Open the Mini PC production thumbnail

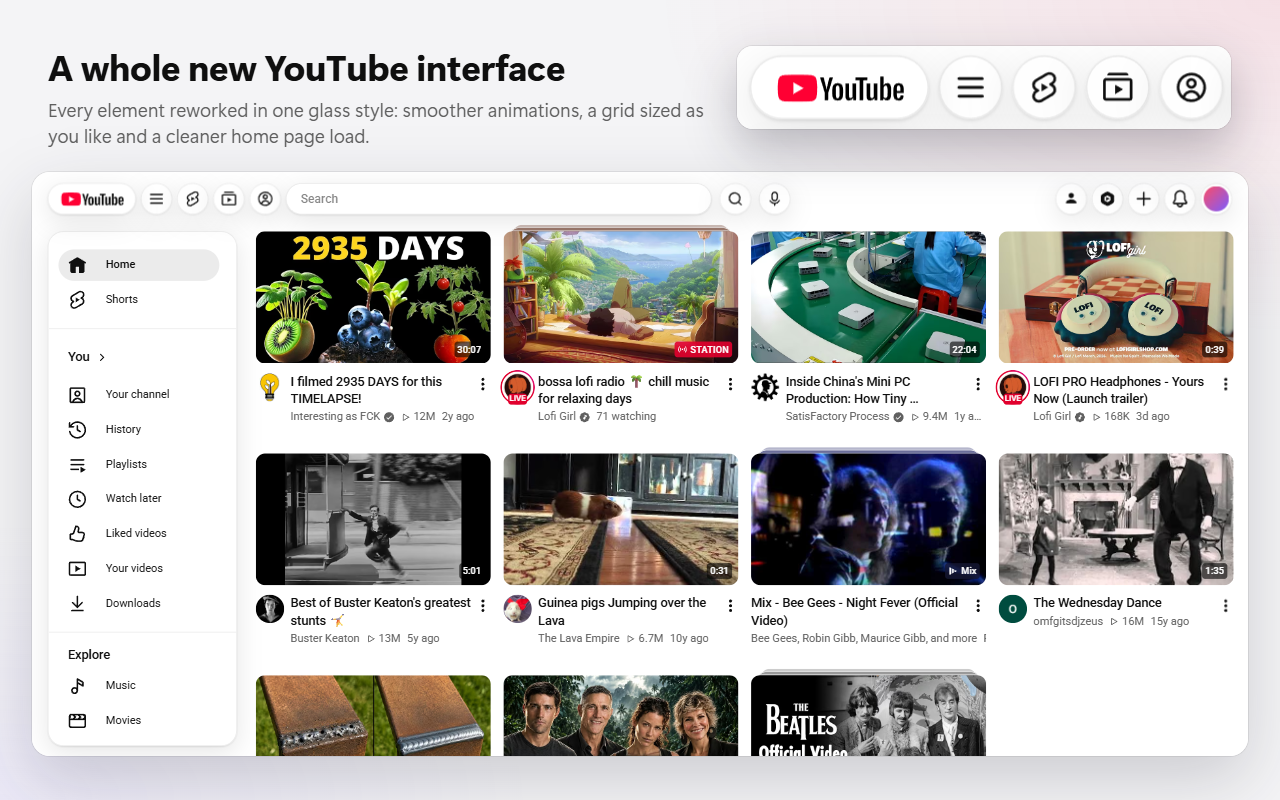(868, 297)
